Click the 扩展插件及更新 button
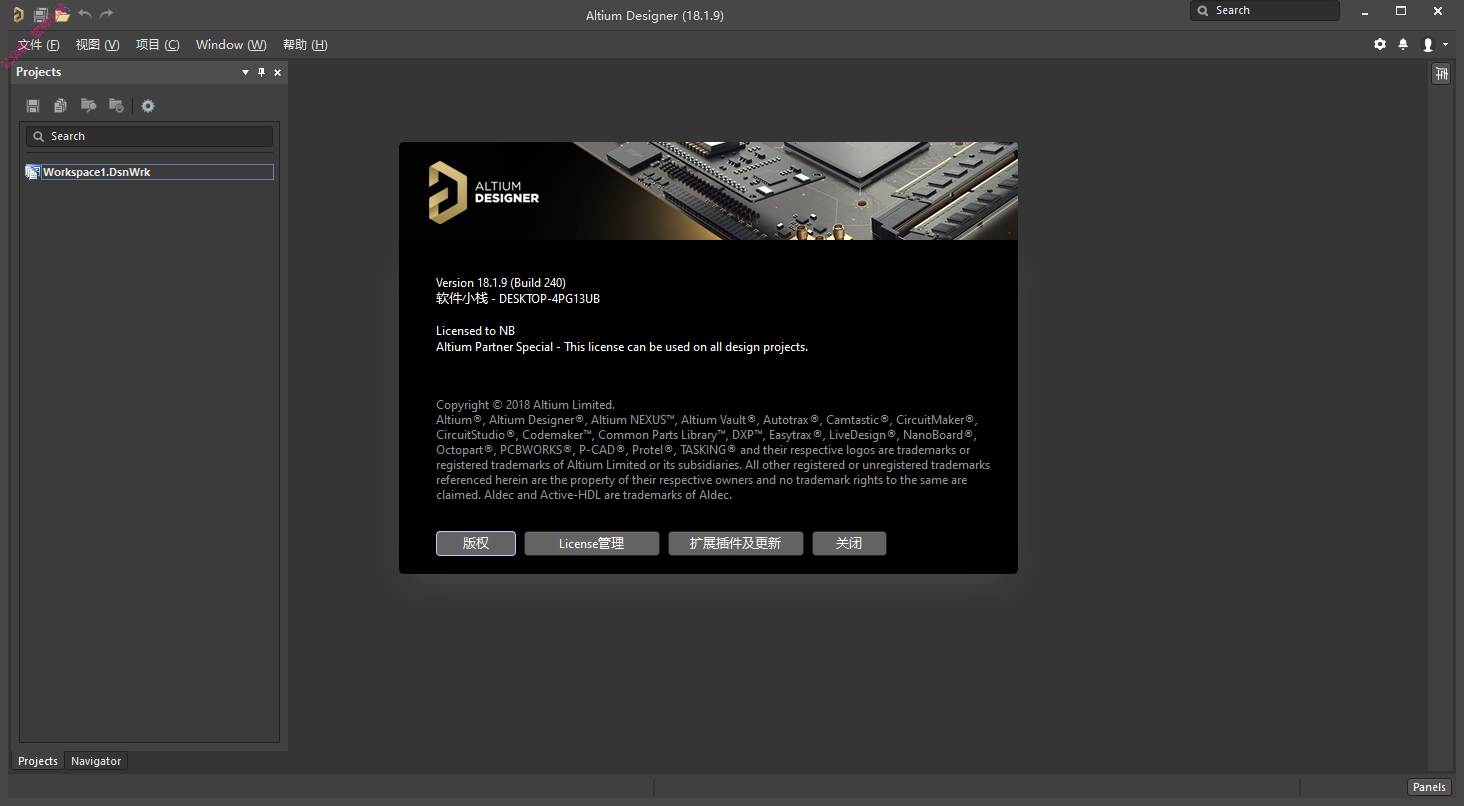The height and width of the screenshot is (806, 1464). point(736,543)
